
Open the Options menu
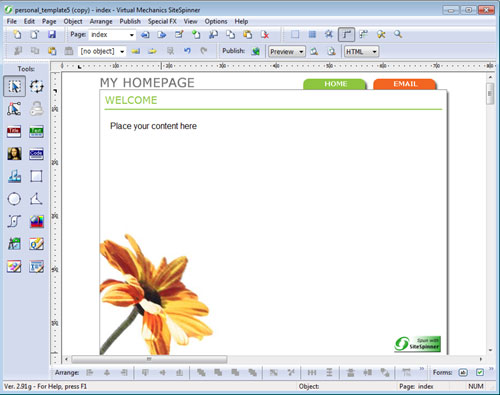coord(216,21)
